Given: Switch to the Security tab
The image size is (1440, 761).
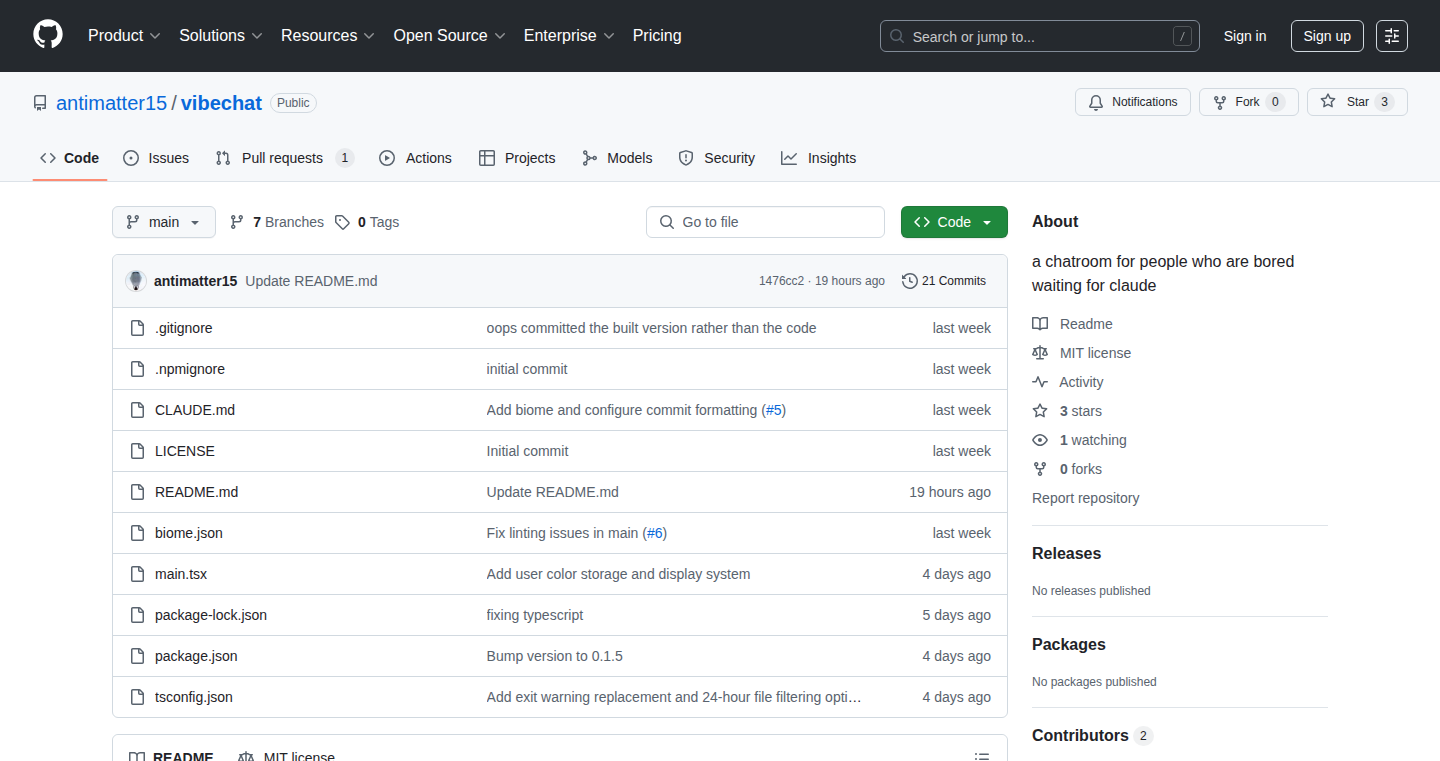Looking at the screenshot, I should pos(716,158).
